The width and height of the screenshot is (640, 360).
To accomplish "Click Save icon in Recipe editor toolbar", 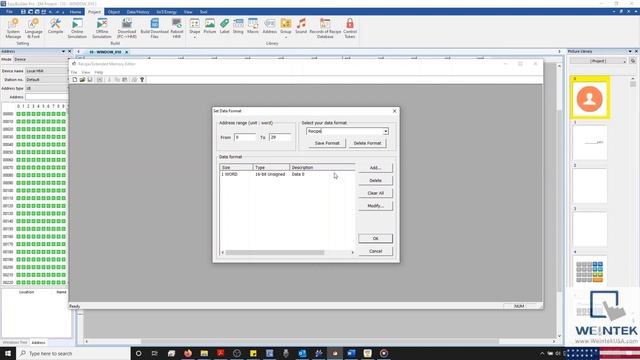I will pos(90,80).
